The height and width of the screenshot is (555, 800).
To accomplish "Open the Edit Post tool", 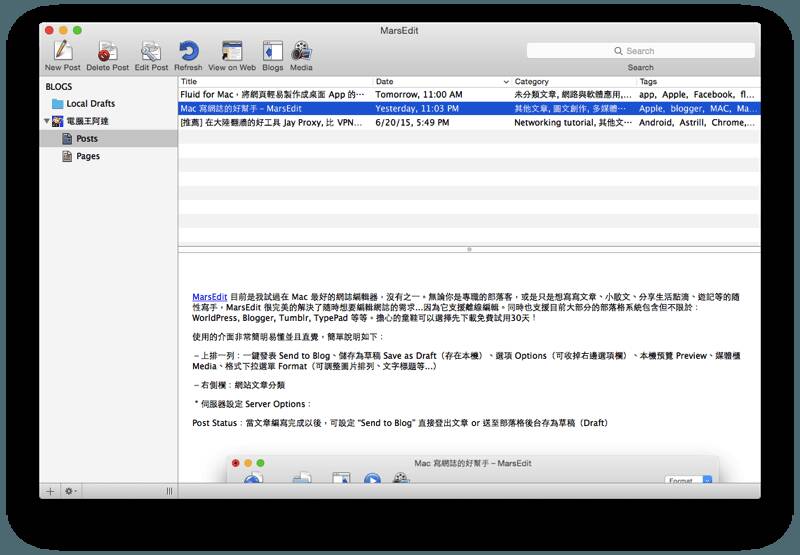I will click(151, 51).
